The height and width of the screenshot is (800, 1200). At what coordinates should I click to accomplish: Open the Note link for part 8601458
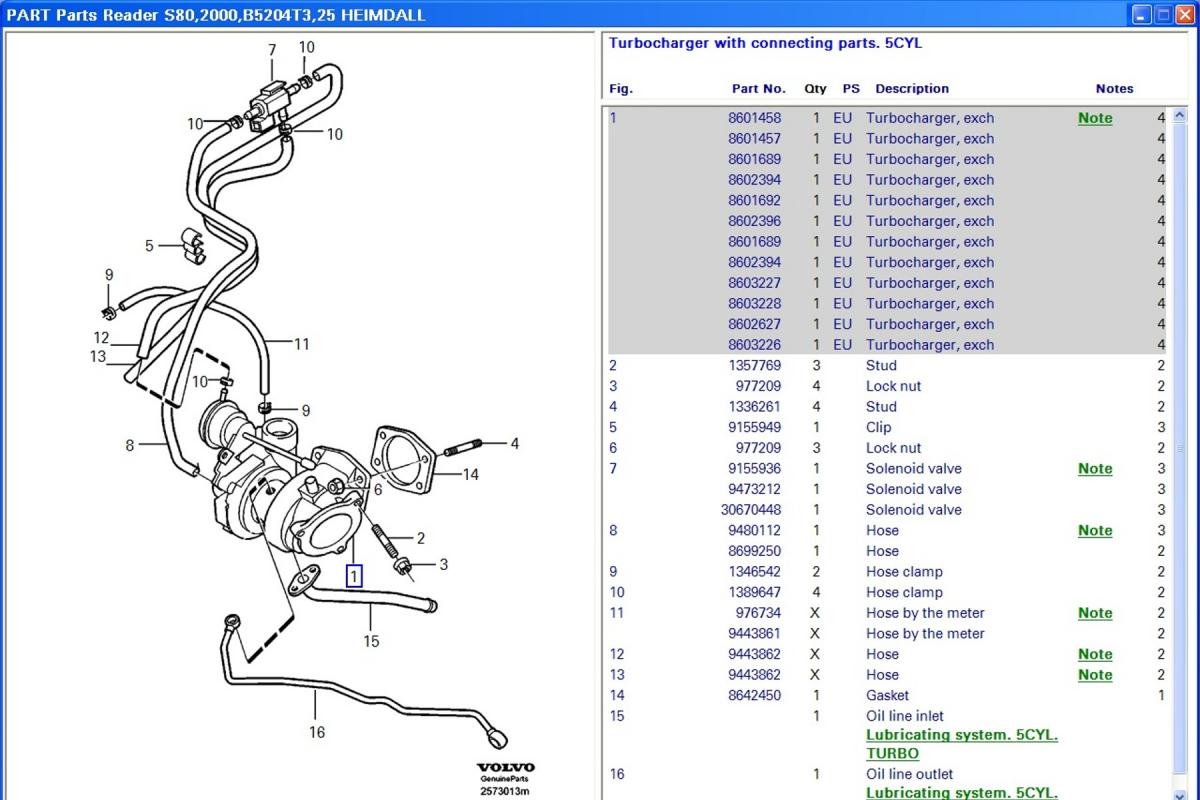(1095, 118)
